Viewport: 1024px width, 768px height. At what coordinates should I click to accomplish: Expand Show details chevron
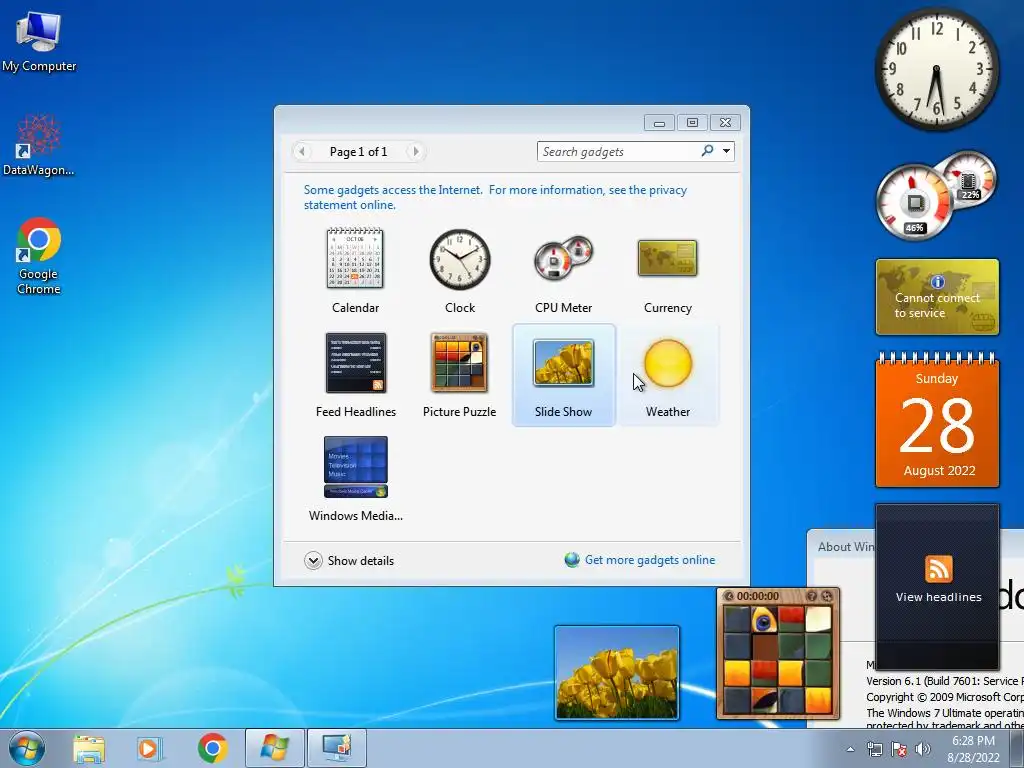(x=313, y=560)
